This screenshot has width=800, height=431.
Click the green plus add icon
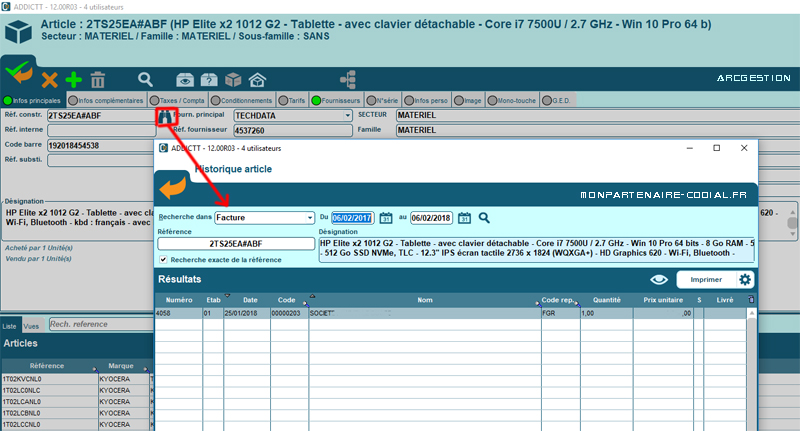[x=73, y=79]
